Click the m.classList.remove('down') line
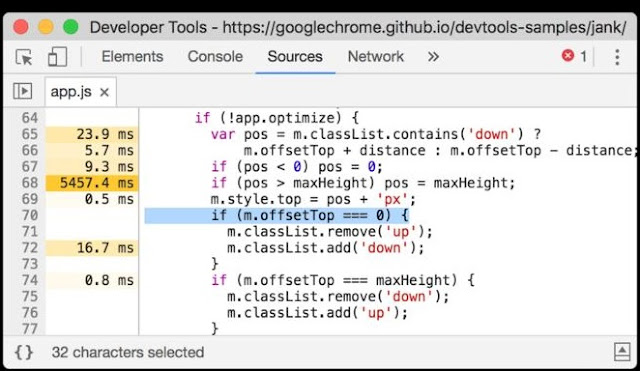This screenshot has height=371, width=640. (338, 297)
